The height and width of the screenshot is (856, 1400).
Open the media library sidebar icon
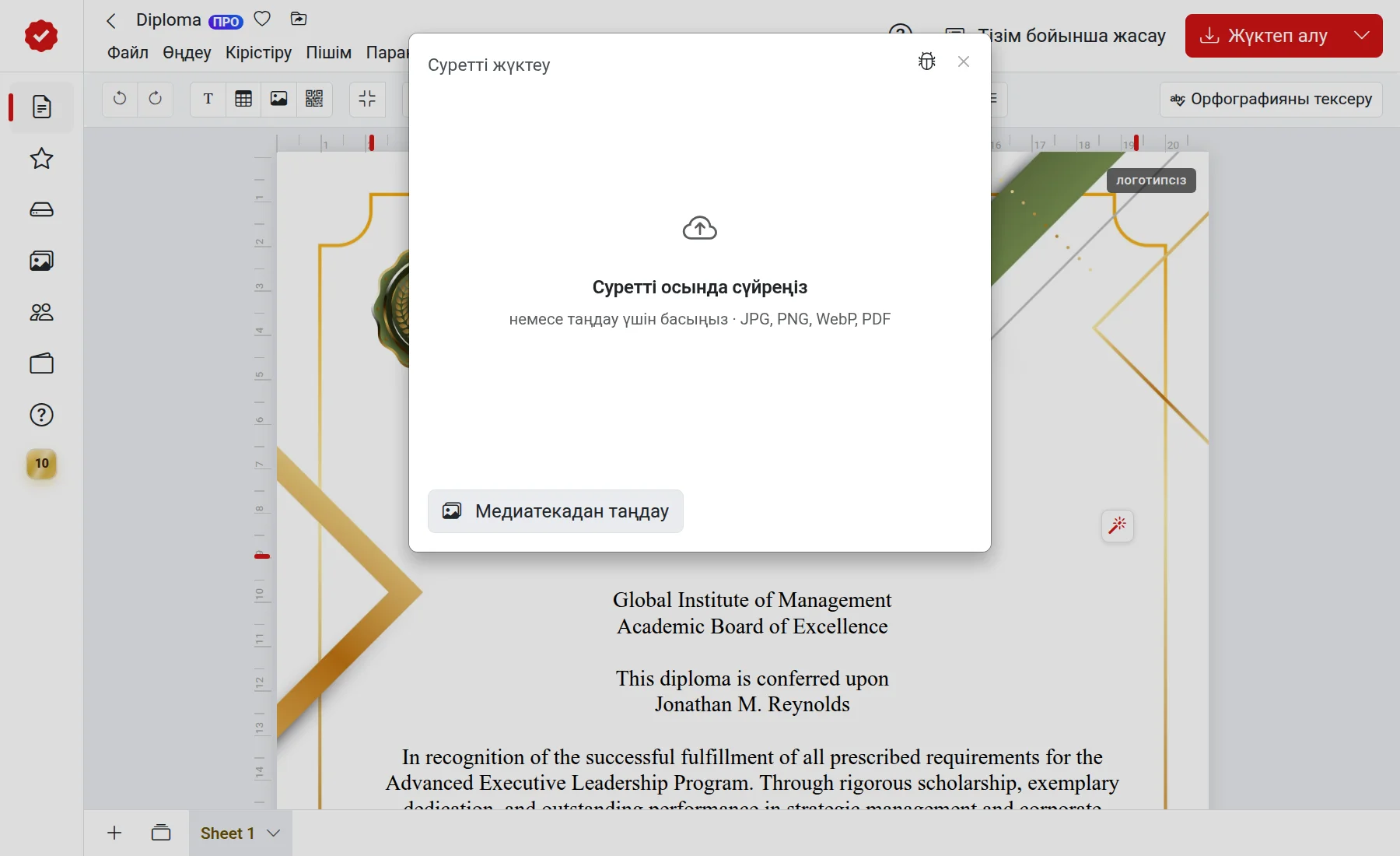(x=41, y=261)
